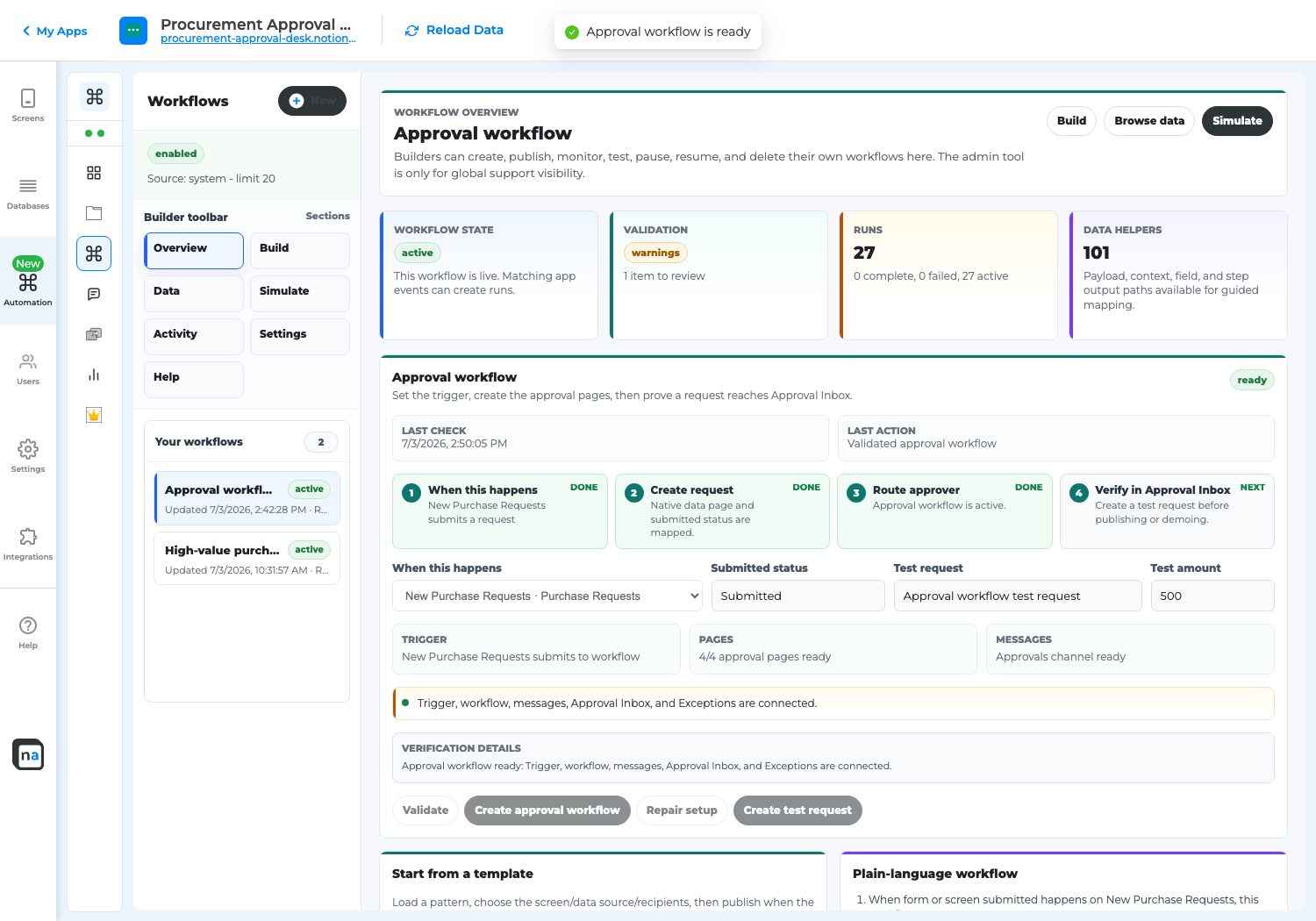Open the folder icon in secondary sidebar
Screen dimensions: 1316x921
click(94, 213)
